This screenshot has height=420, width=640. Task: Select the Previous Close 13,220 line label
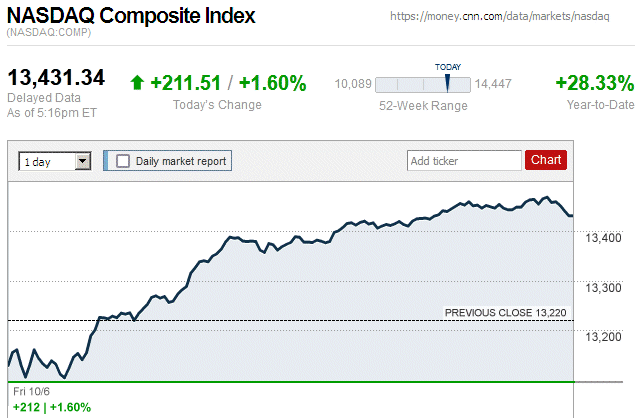(x=505, y=313)
